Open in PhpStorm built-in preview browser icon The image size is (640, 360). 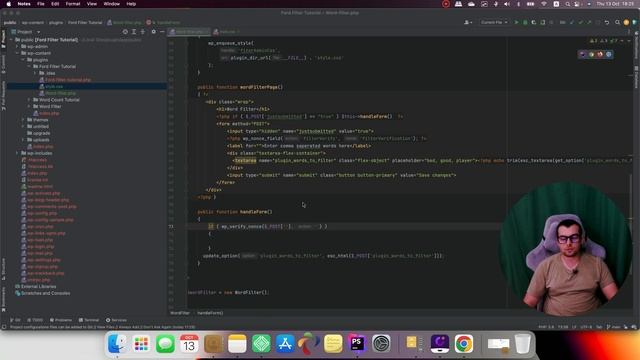point(583,54)
